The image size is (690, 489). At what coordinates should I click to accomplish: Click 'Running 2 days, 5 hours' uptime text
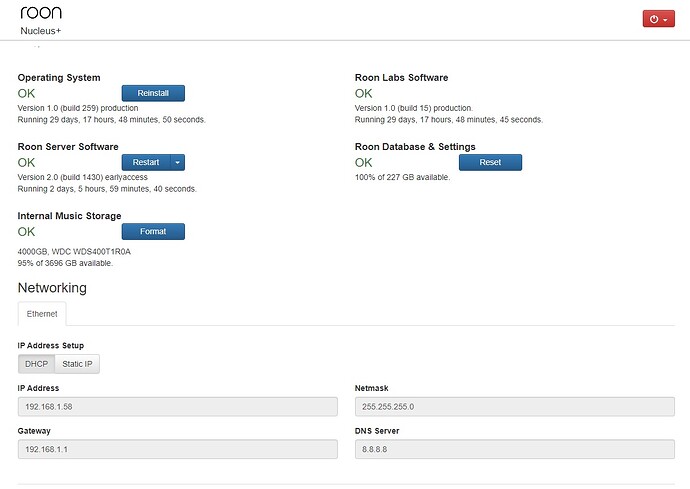pyautogui.click(x=107, y=189)
